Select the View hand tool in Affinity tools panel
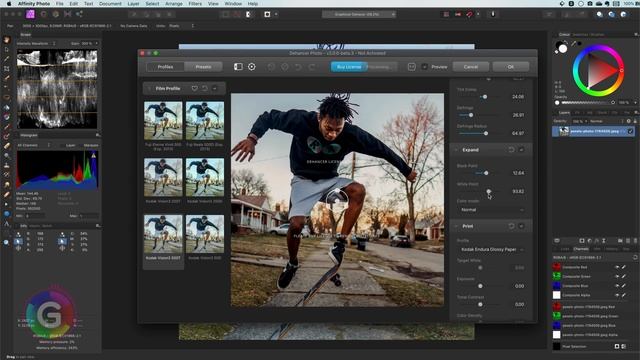The width and height of the screenshot is (640, 360). [6, 40]
